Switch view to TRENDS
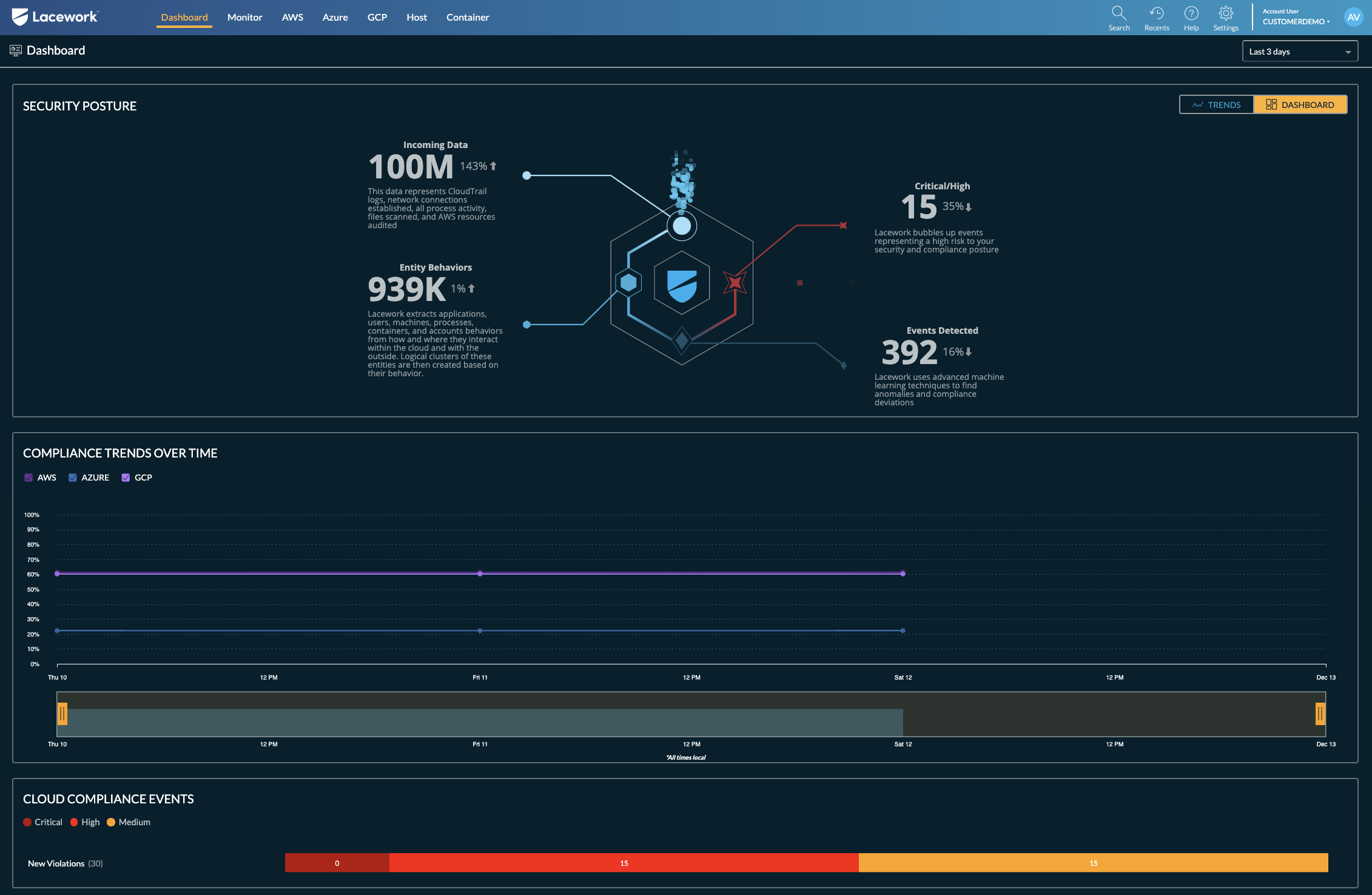 pos(1216,104)
